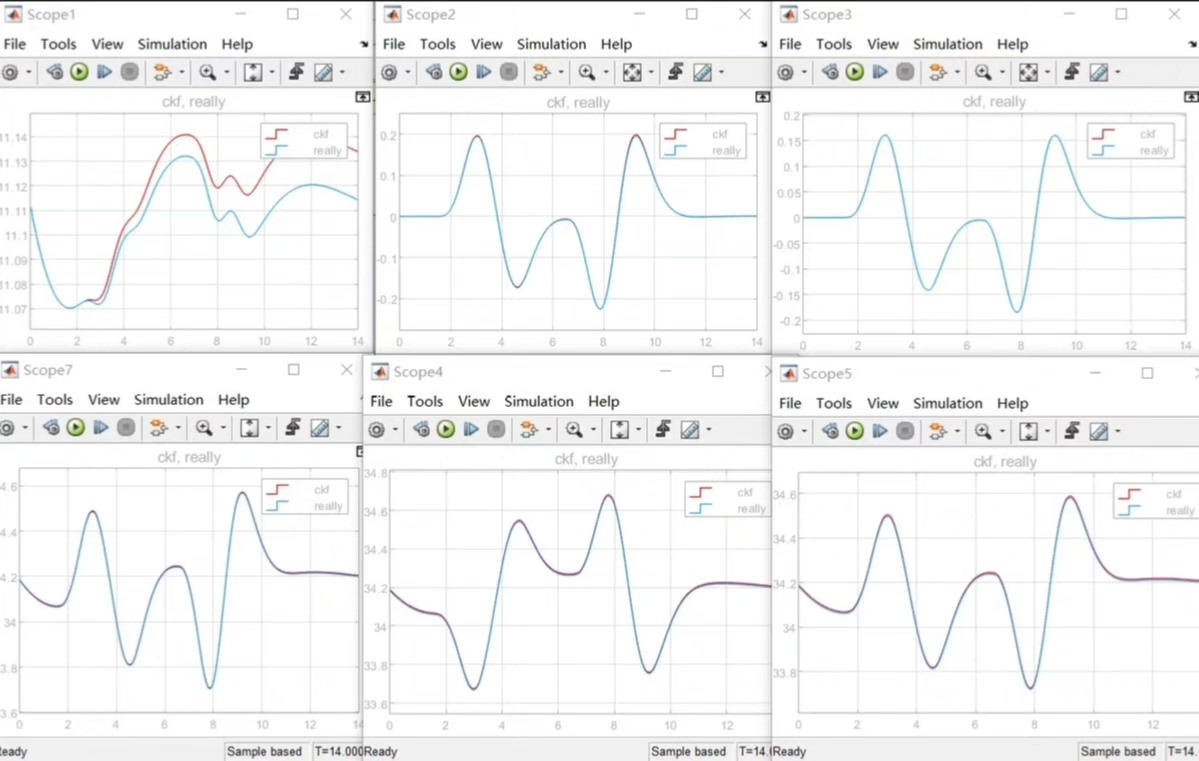Open Scope4 configuration gear icon
The image size is (1199, 761).
click(x=377, y=429)
